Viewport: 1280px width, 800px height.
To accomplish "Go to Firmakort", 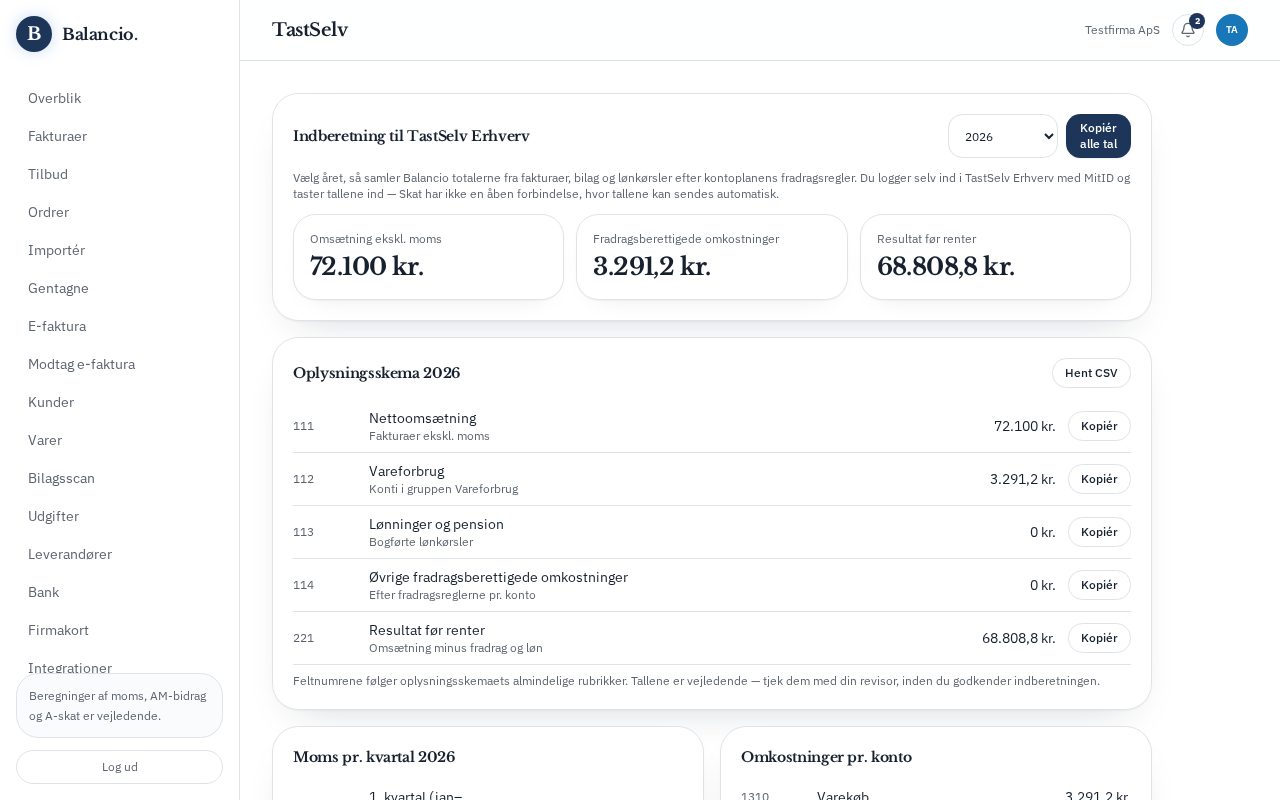I will coord(120,630).
